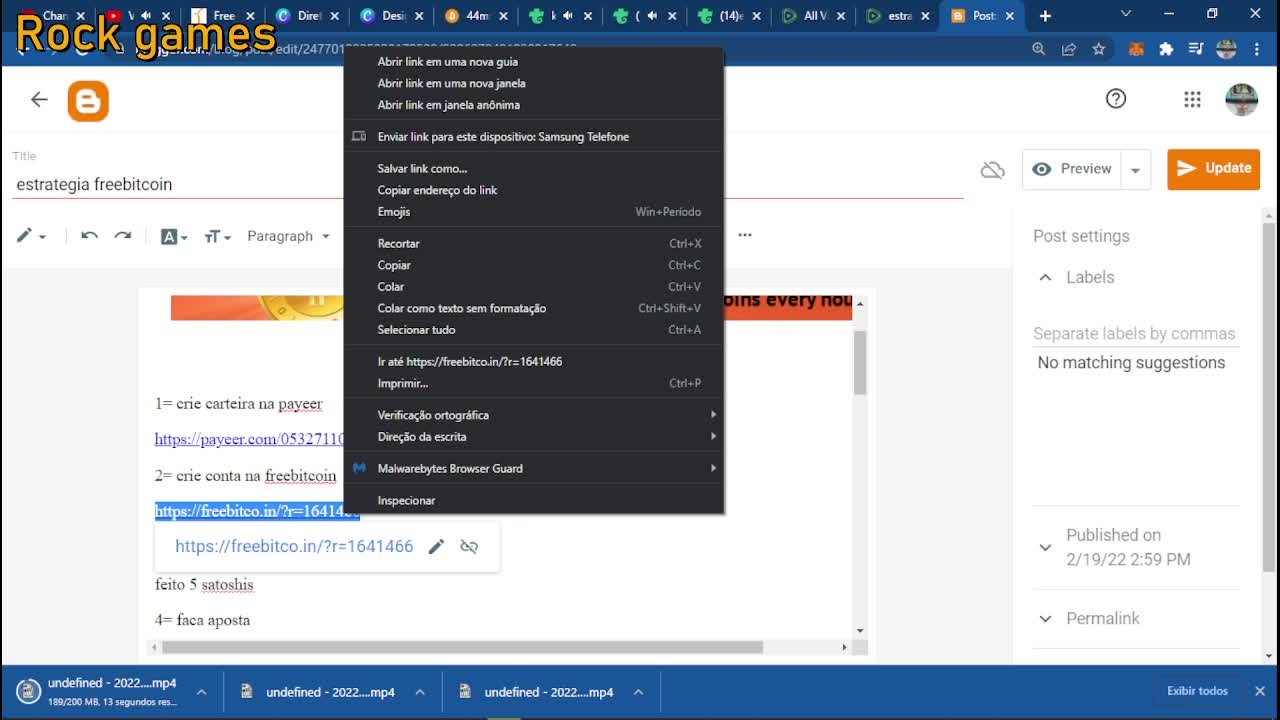Choose Copiar in context menu

coord(533,265)
